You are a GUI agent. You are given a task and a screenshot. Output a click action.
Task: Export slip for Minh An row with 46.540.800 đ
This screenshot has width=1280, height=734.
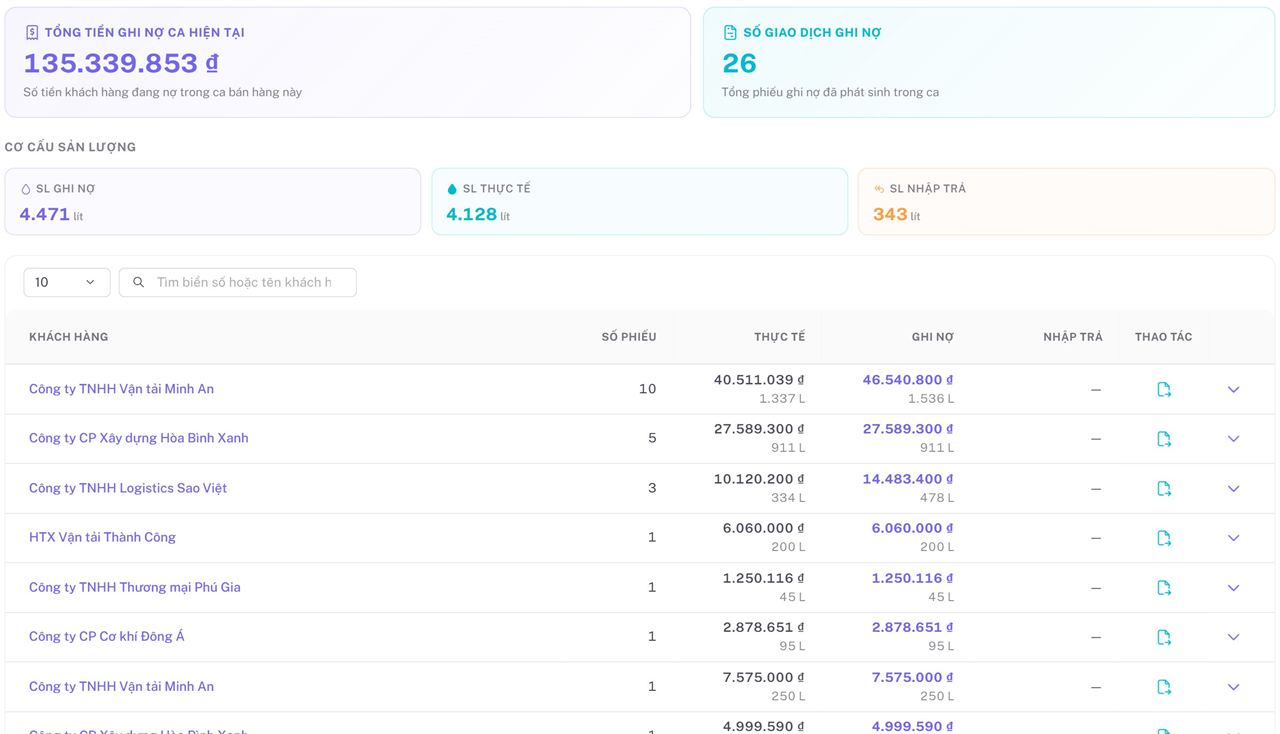[1164, 389]
